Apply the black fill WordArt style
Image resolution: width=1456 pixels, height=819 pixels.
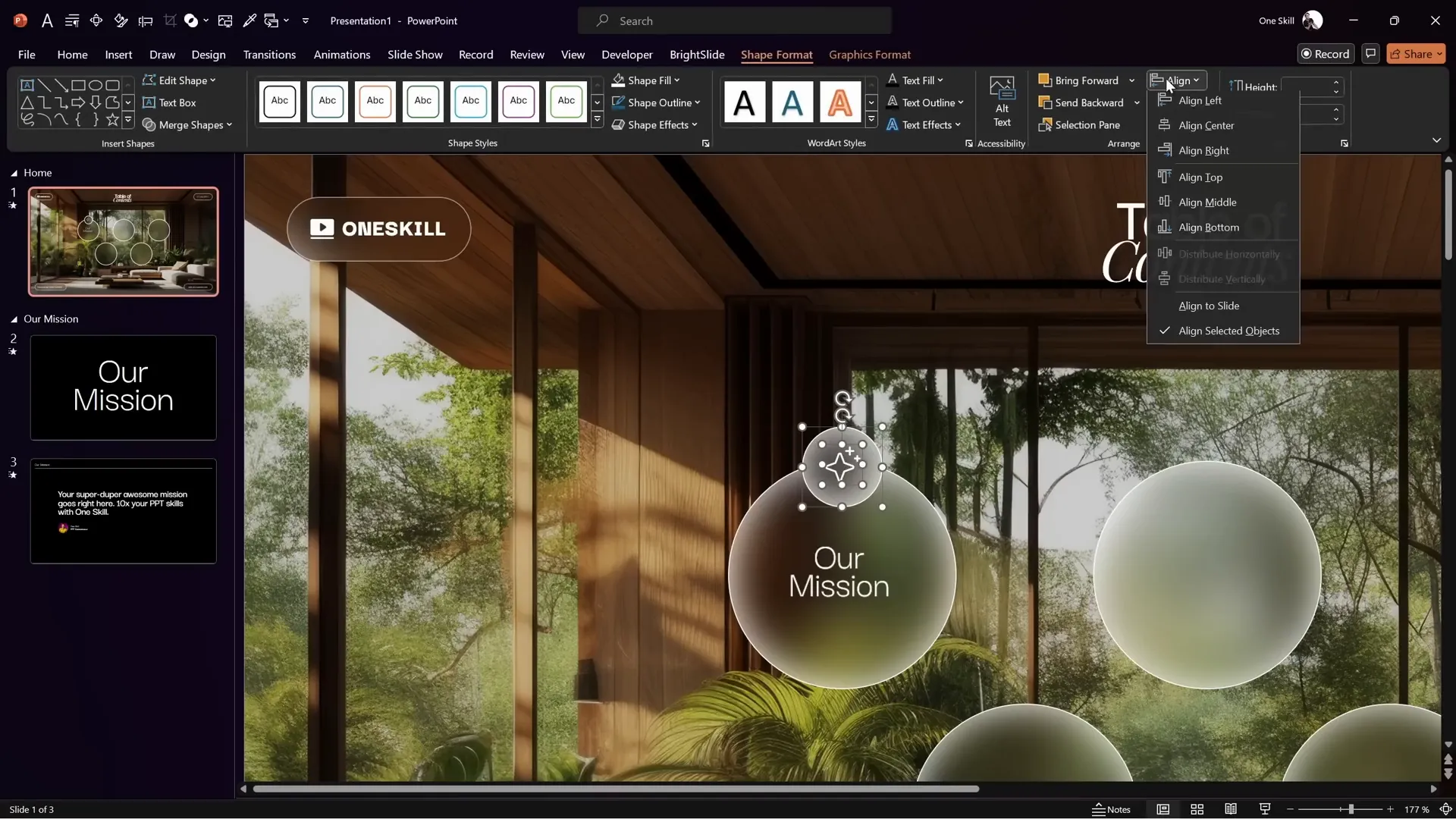pyautogui.click(x=744, y=102)
